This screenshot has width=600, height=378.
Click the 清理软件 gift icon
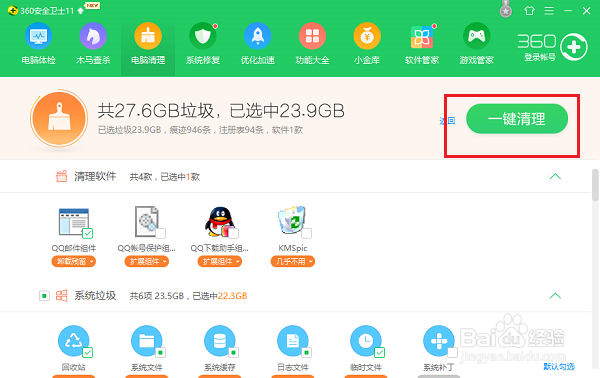62,176
